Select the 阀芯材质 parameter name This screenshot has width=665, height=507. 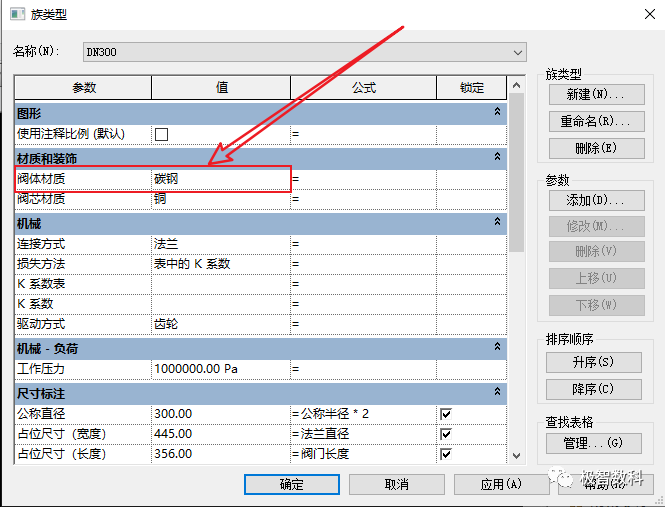41,199
